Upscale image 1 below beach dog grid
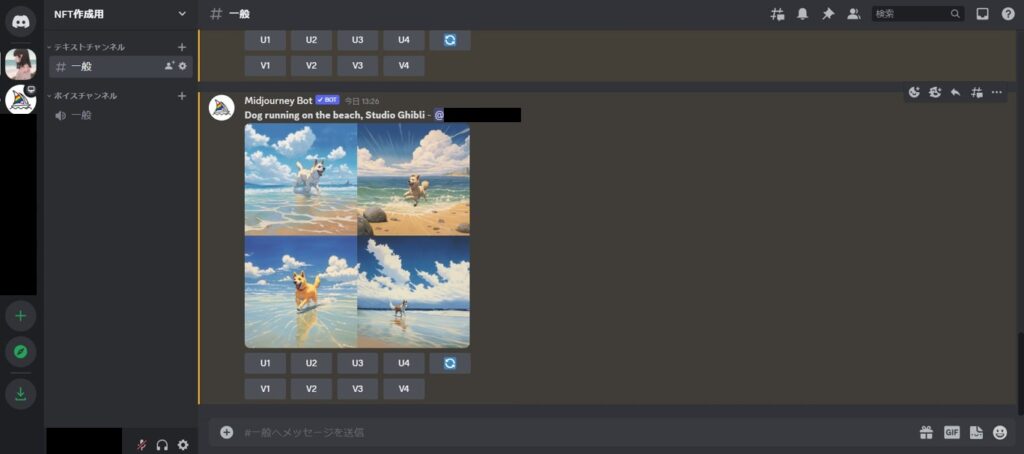1024x454 pixels. pos(265,363)
